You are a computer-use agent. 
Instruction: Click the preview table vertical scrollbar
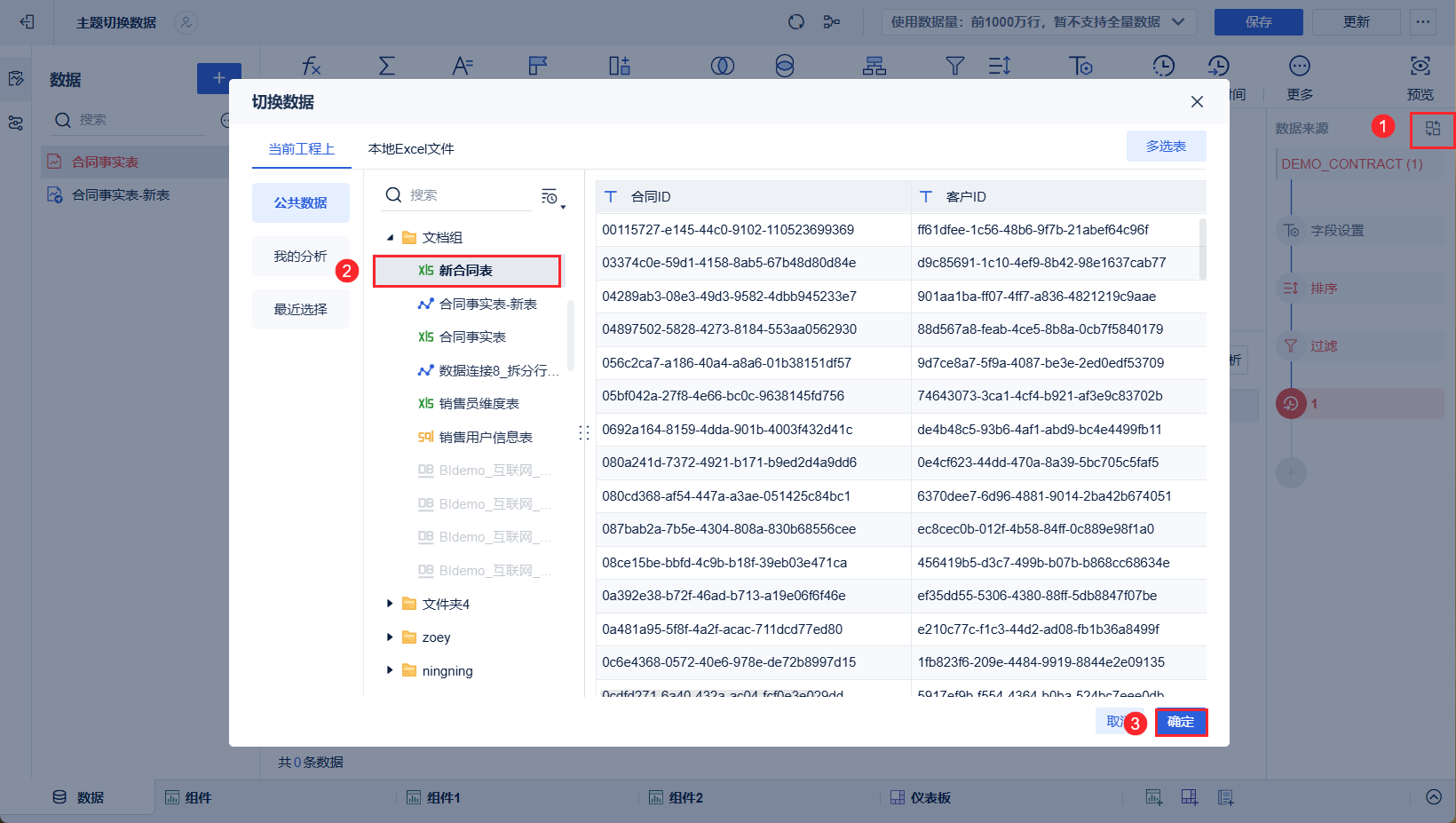1203,249
